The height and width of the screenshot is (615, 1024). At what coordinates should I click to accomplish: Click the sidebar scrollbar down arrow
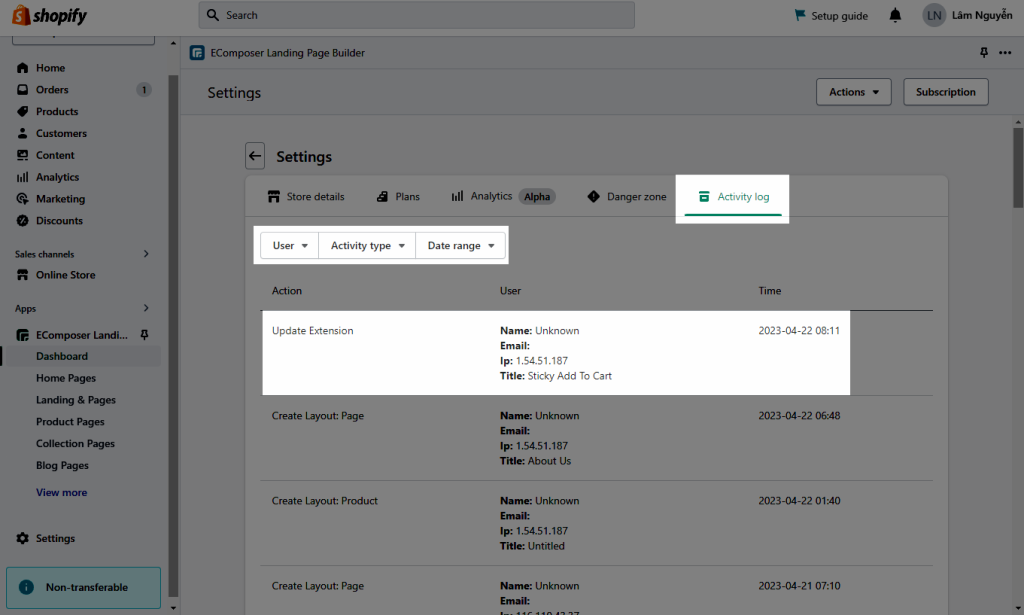[173, 608]
